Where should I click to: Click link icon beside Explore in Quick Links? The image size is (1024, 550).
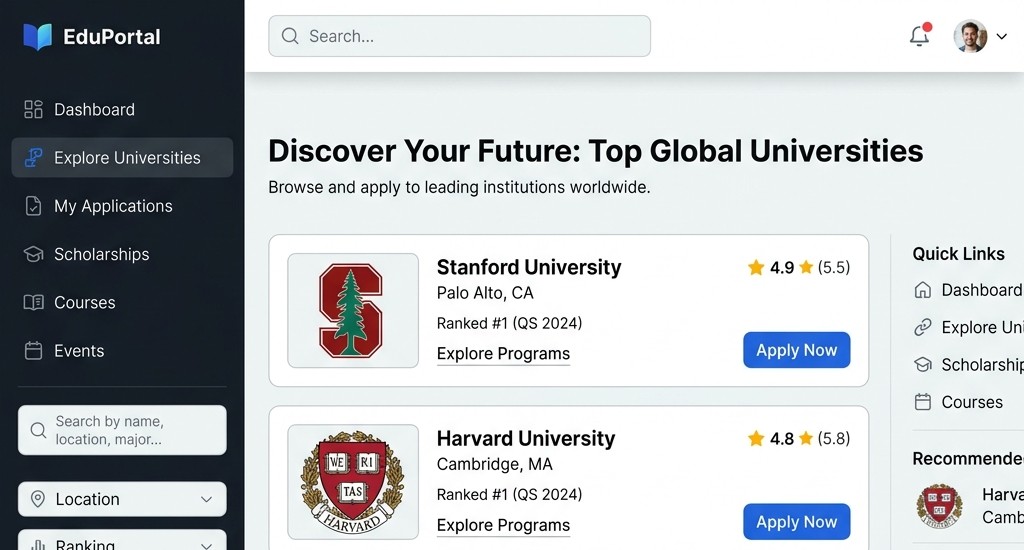923,327
